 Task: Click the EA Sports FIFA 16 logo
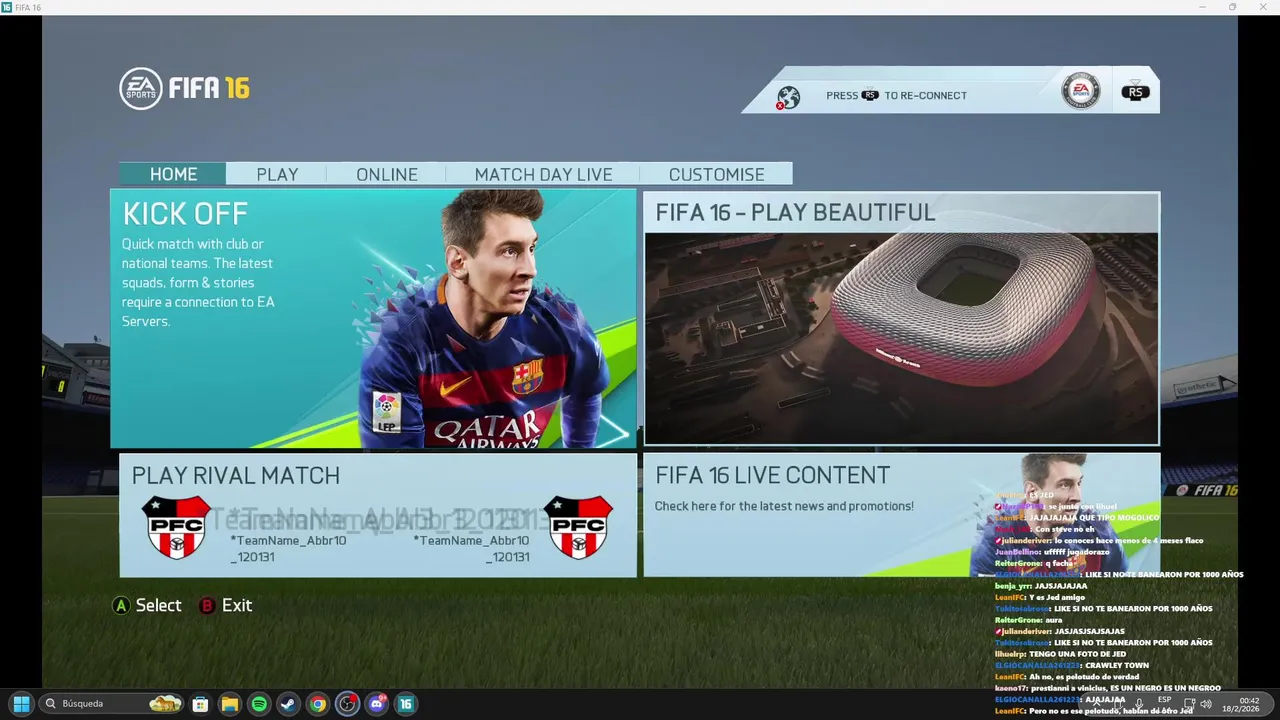(x=184, y=88)
